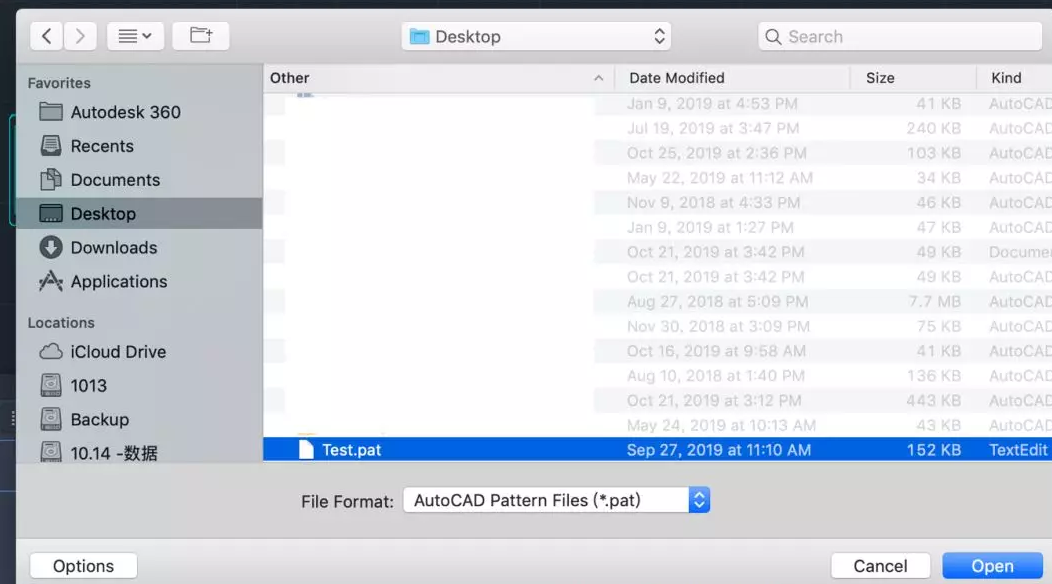Image resolution: width=1052 pixels, height=584 pixels.
Task: Click the Open button
Action: 992,566
